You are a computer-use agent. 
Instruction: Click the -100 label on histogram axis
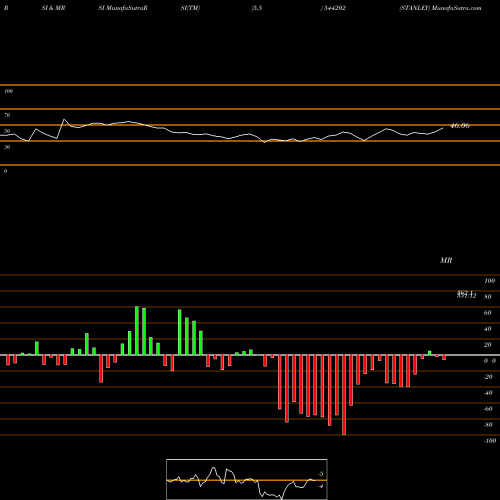pyautogui.click(x=490, y=441)
